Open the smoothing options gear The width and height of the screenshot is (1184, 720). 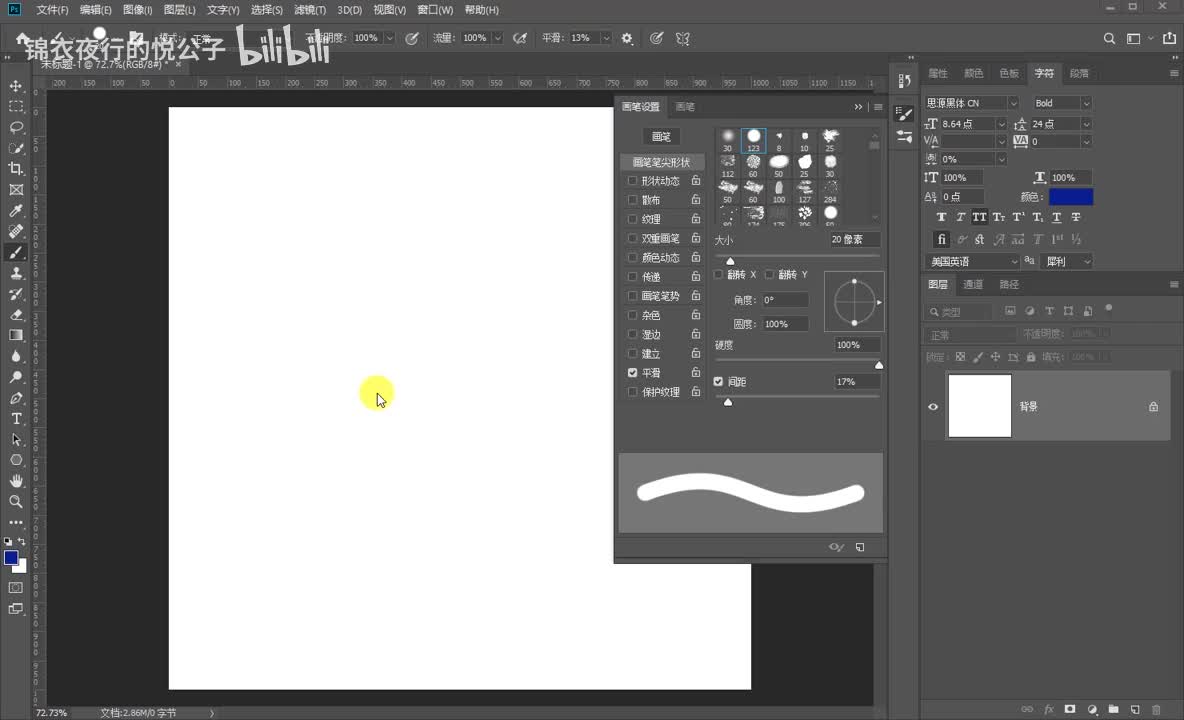point(627,38)
